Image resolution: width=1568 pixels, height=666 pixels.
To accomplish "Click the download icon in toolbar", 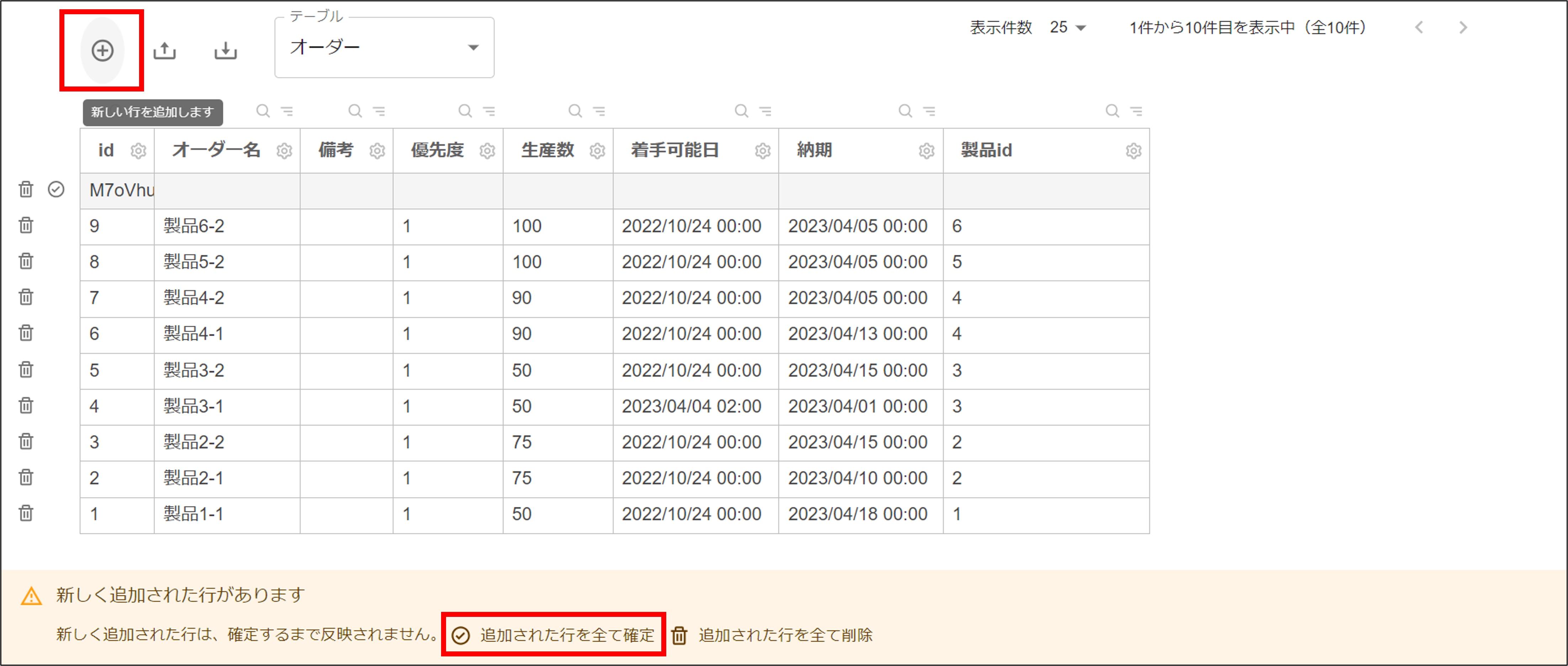I will [x=226, y=51].
